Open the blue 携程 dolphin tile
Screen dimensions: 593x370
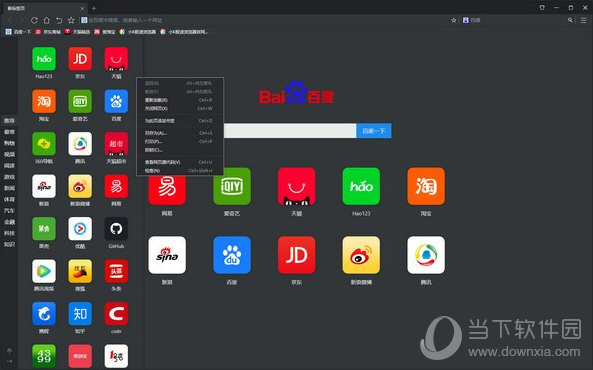click(x=44, y=313)
